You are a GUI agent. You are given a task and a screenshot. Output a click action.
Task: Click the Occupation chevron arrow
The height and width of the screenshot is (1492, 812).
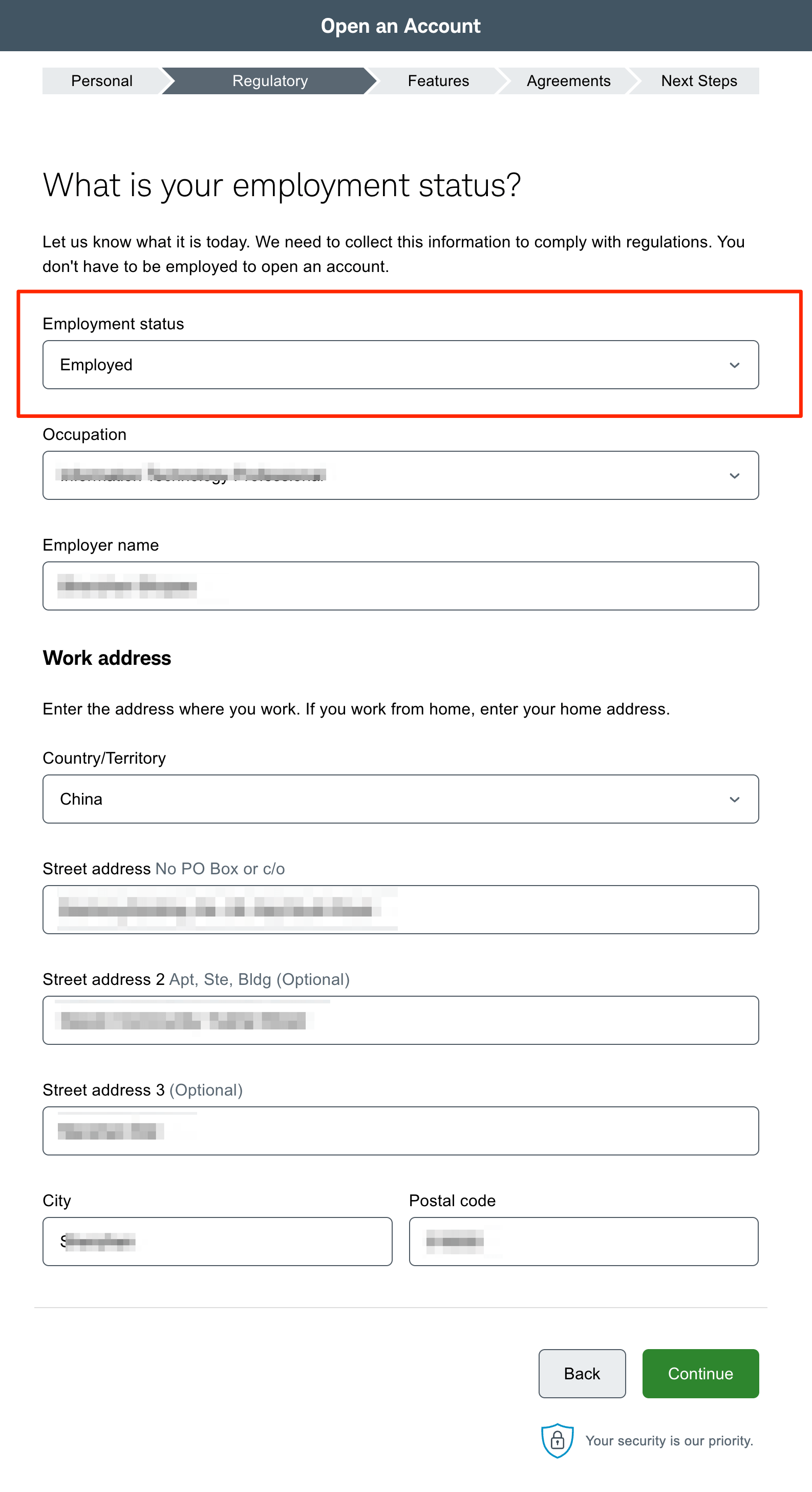(734, 476)
